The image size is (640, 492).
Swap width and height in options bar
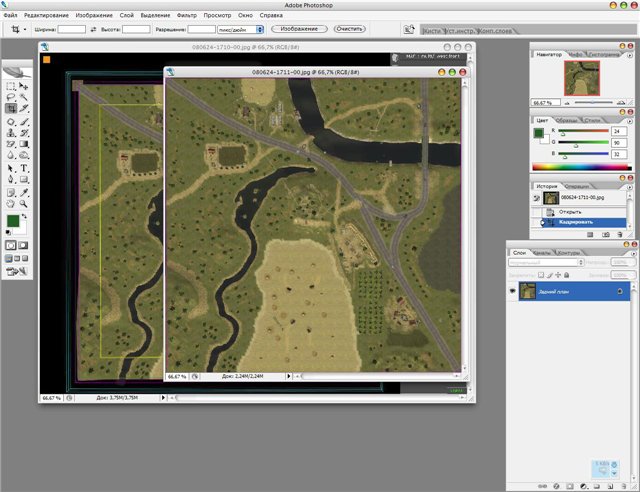point(93,29)
